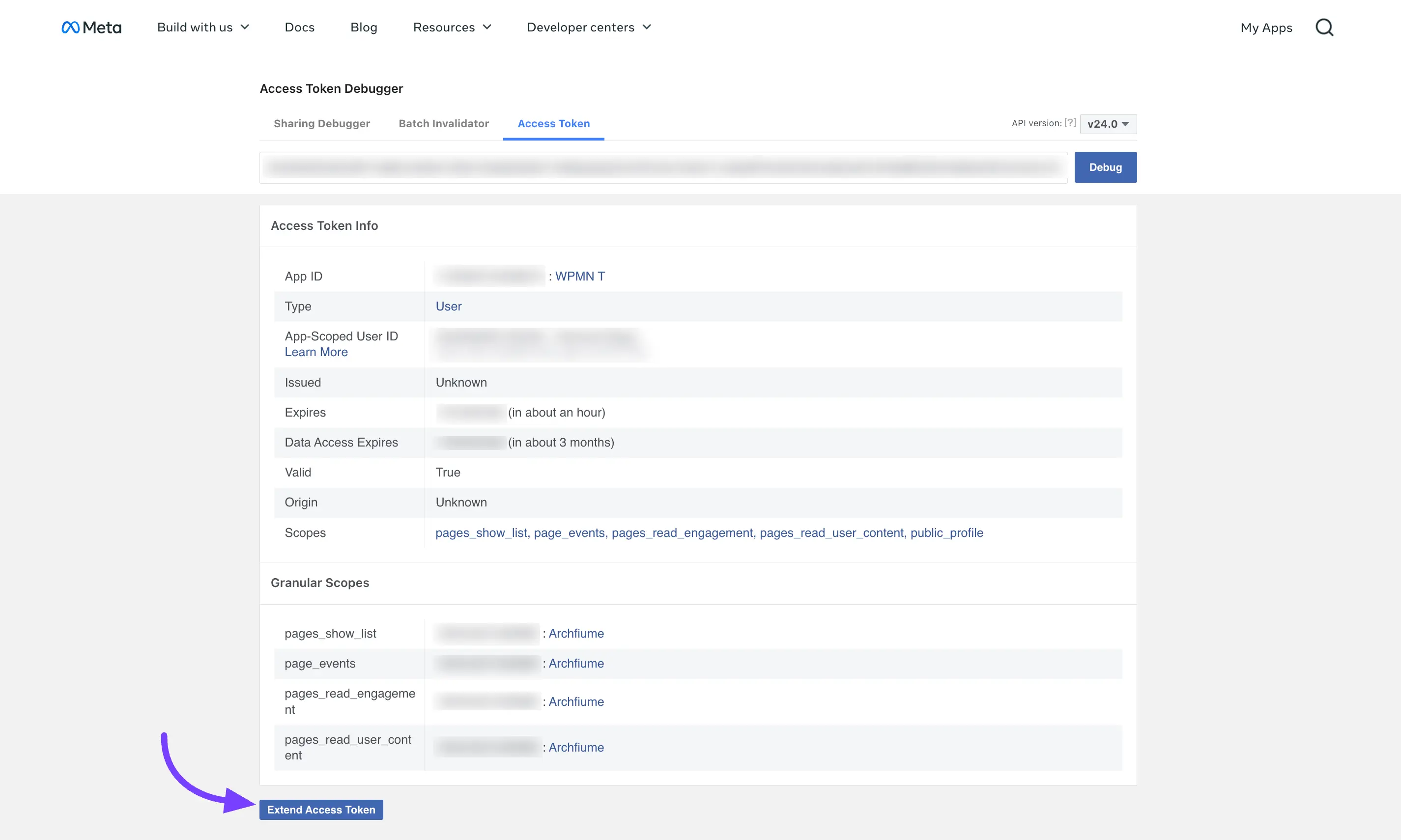Click Learn More under App-Scoped User ID
This screenshot has width=1401, height=840.
[316, 352]
